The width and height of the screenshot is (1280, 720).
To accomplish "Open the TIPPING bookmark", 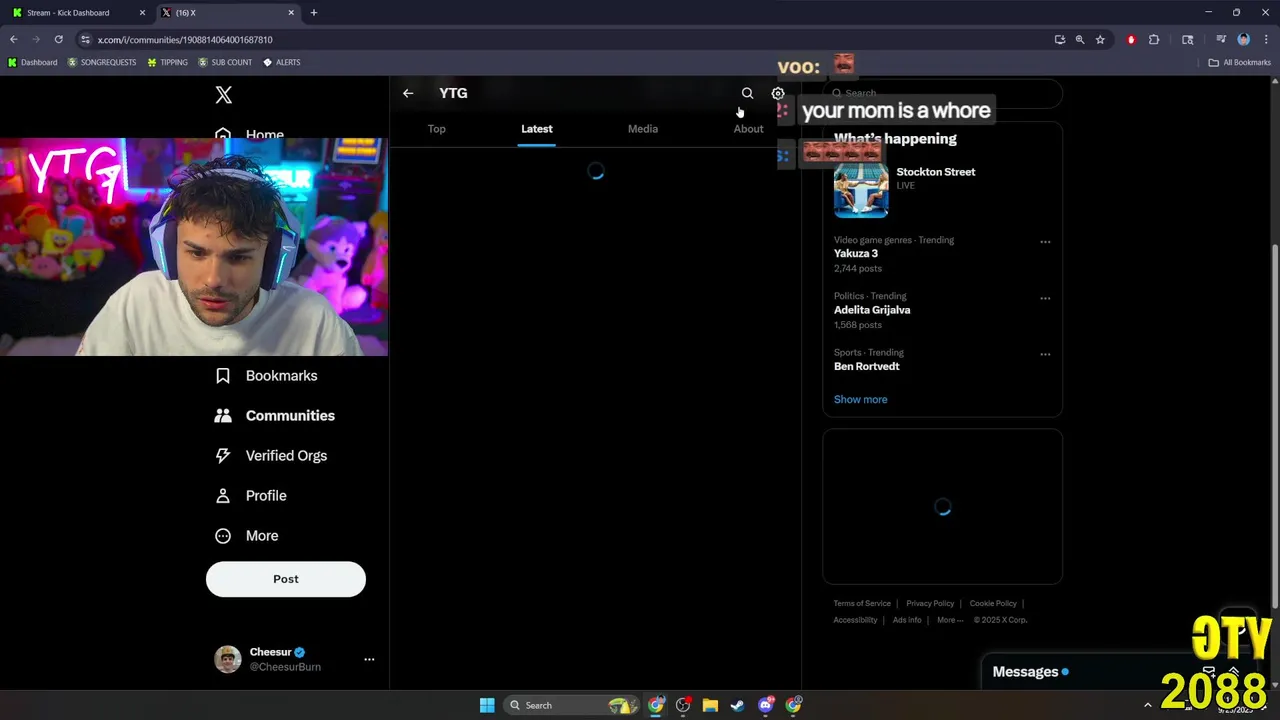I will pyautogui.click(x=167, y=62).
